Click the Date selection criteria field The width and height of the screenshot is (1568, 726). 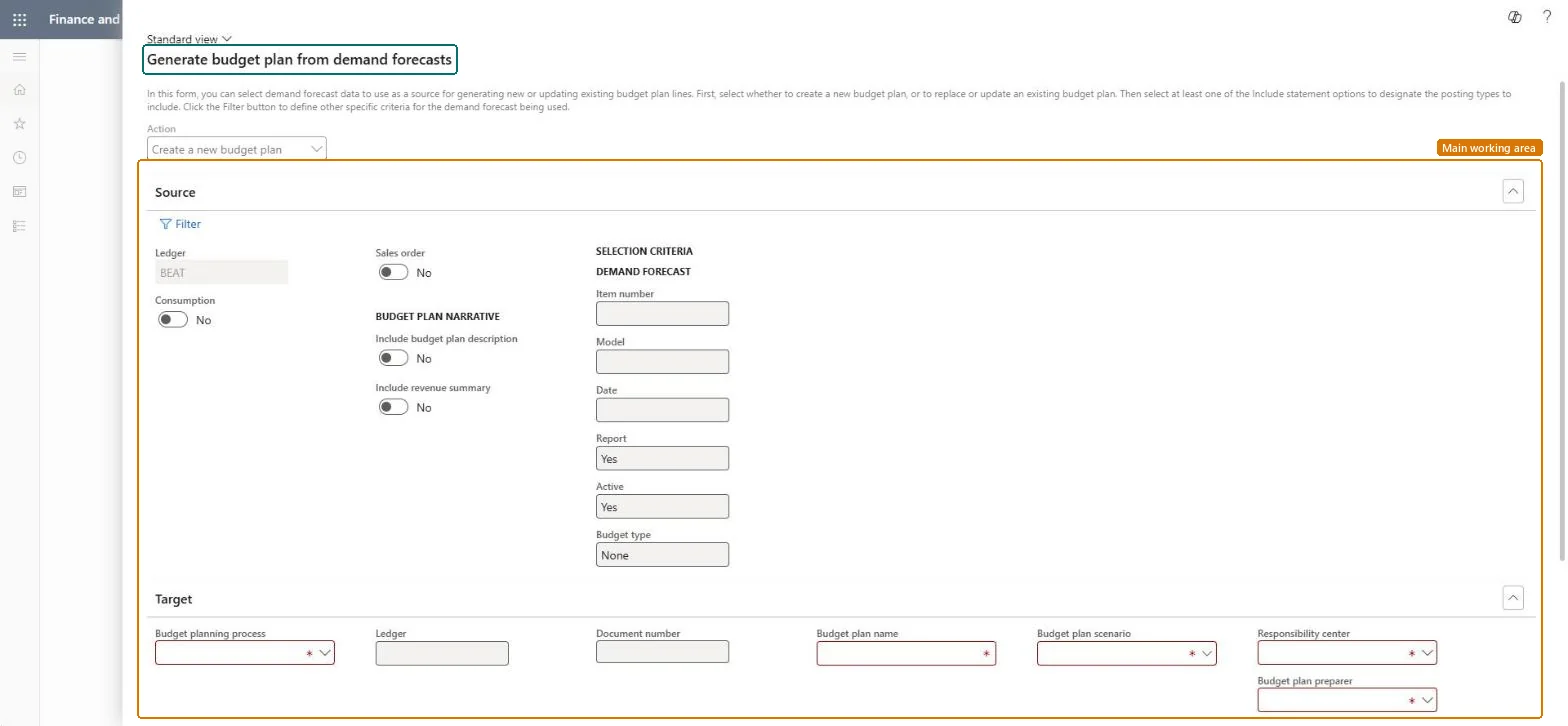click(x=662, y=410)
